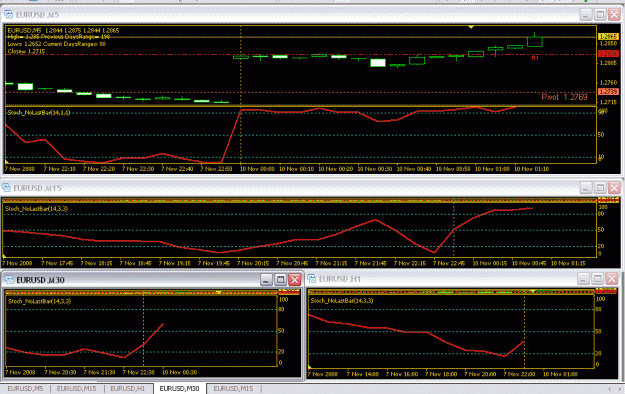Close the EURUSD,M5 chart window
Image resolution: width=625 pixels, height=394 pixels.
point(614,15)
